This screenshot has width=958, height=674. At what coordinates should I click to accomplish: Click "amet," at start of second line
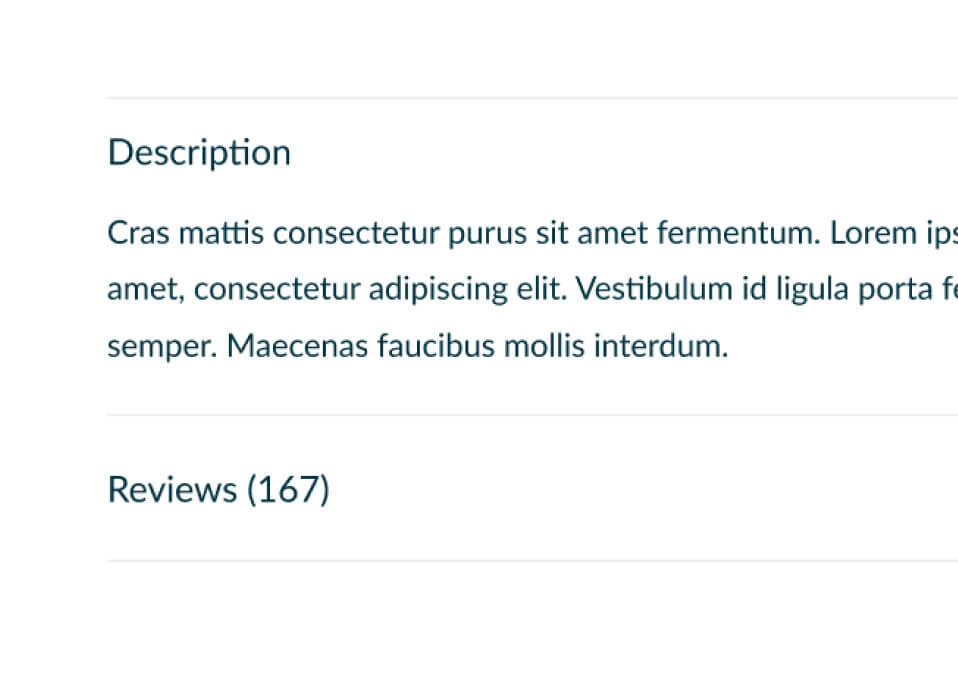(145, 290)
